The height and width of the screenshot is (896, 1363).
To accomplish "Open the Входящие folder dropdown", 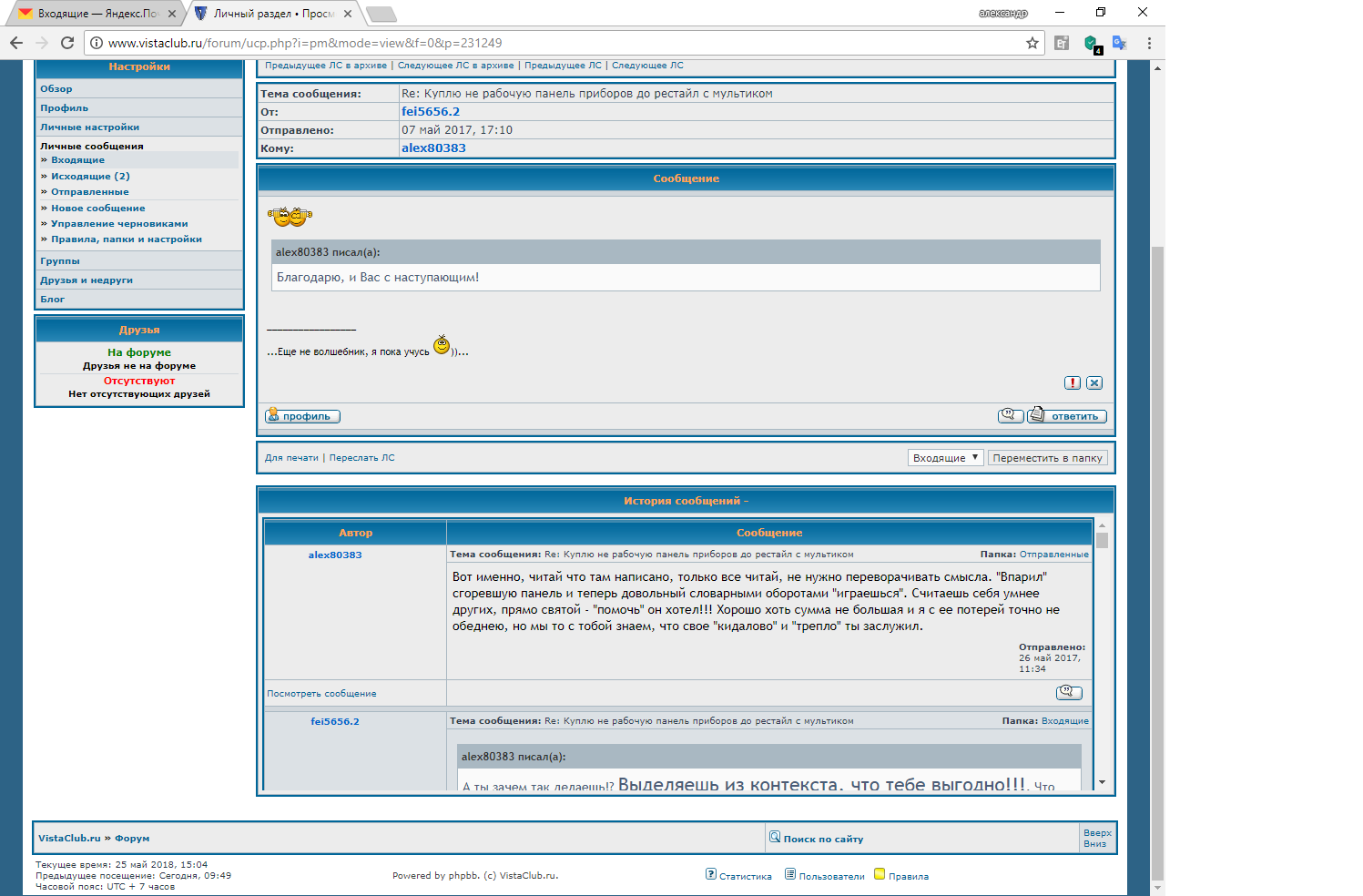I will pyautogui.click(x=945, y=458).
